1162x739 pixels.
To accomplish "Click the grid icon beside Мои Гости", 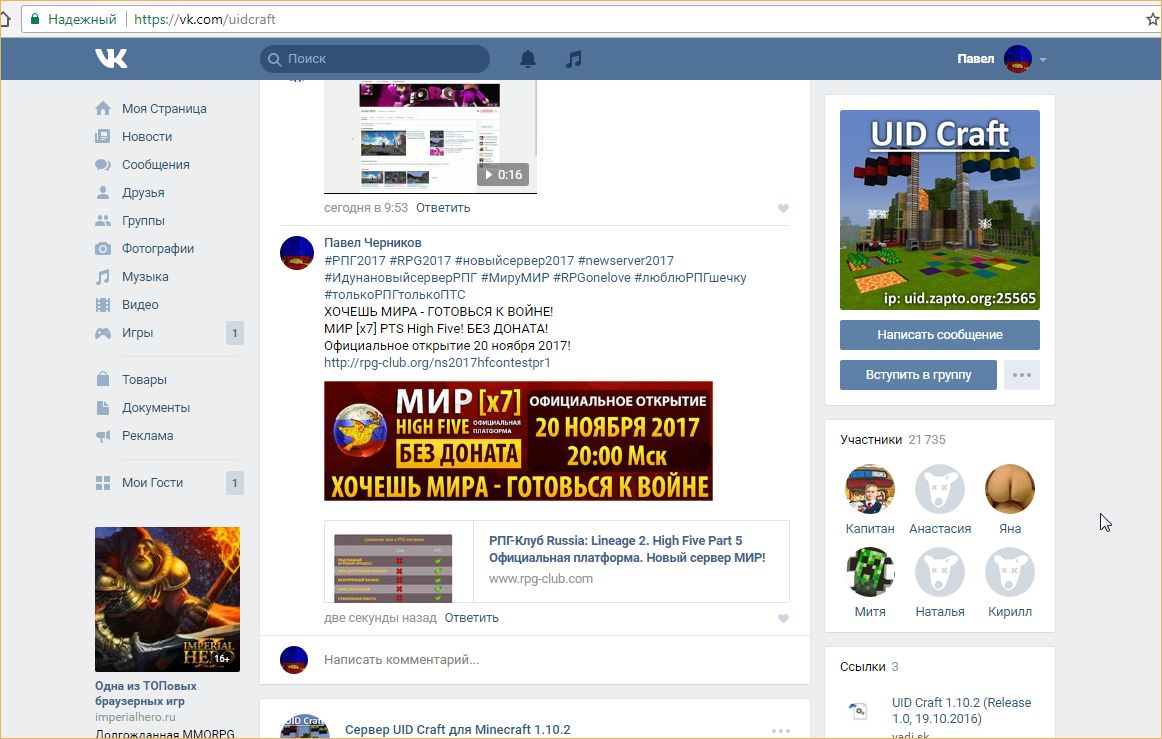I will [103, 483].
